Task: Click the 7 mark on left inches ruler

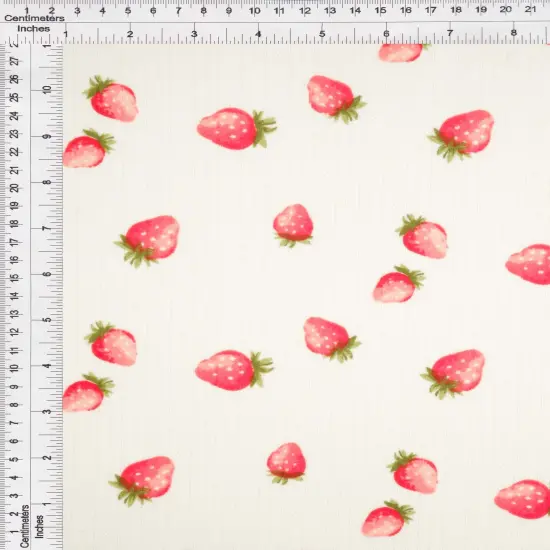Action: click(47, 228)
